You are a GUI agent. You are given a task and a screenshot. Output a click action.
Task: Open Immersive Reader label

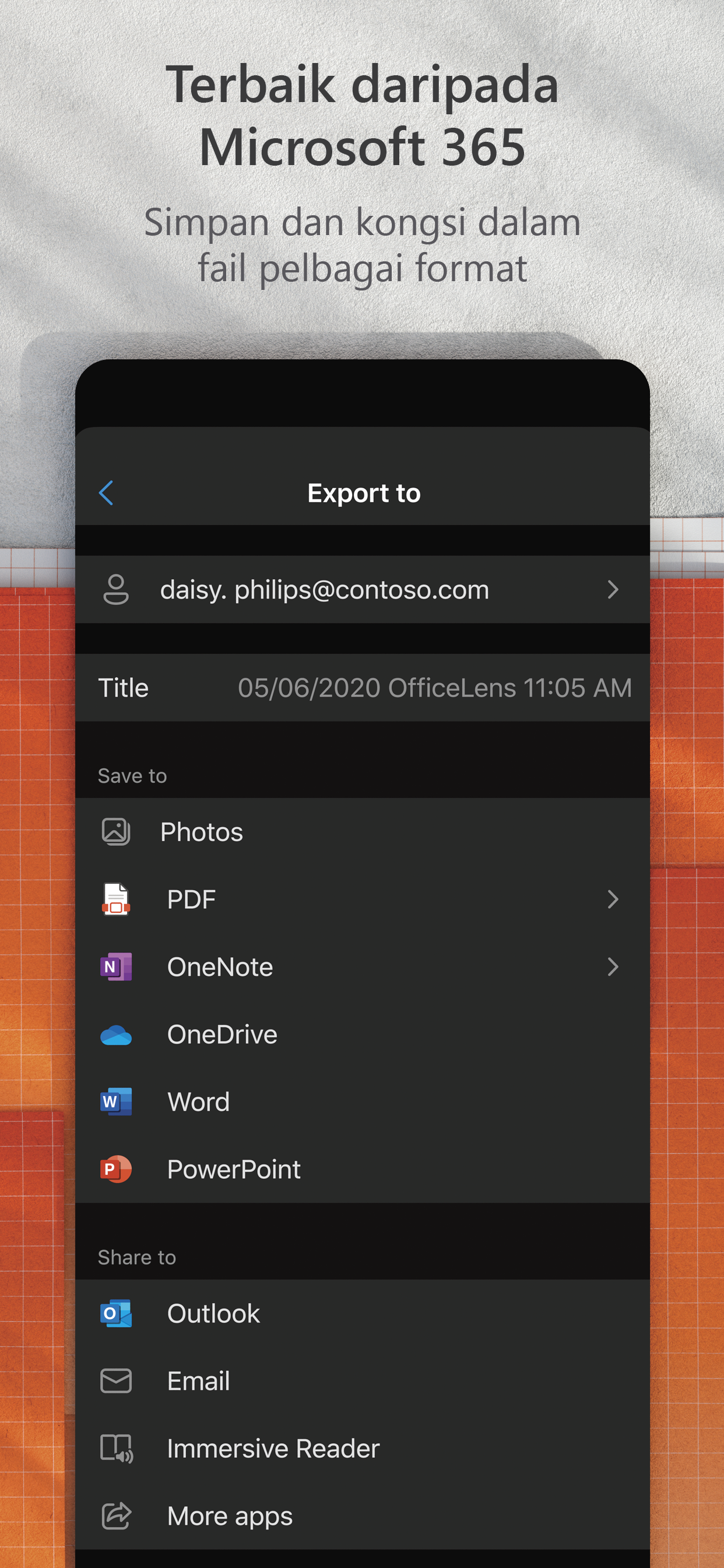pyautogui.click(x=273, y=1448)
